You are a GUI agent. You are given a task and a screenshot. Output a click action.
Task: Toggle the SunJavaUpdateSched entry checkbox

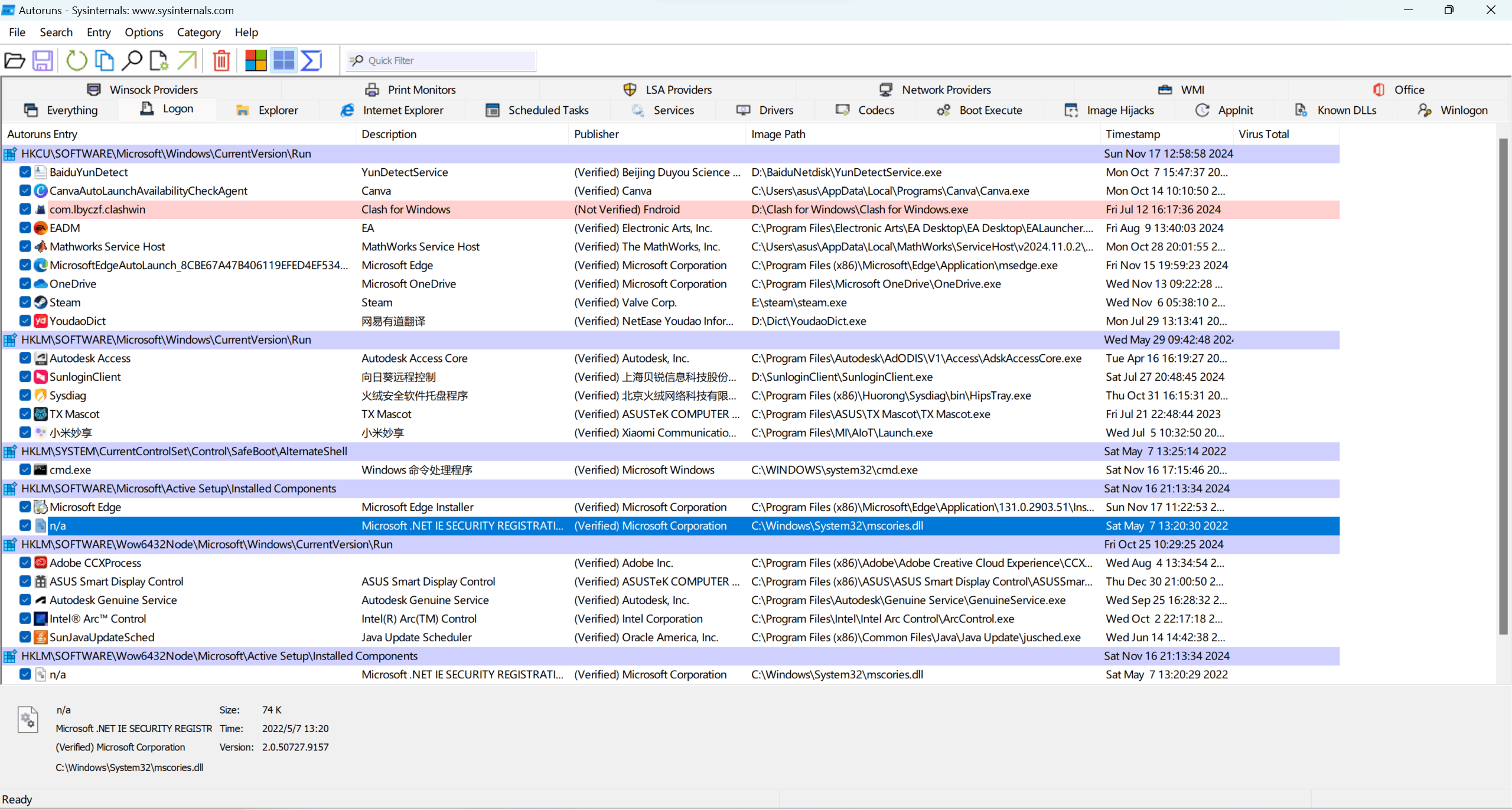pyautogui.click(x=25, y=637)
